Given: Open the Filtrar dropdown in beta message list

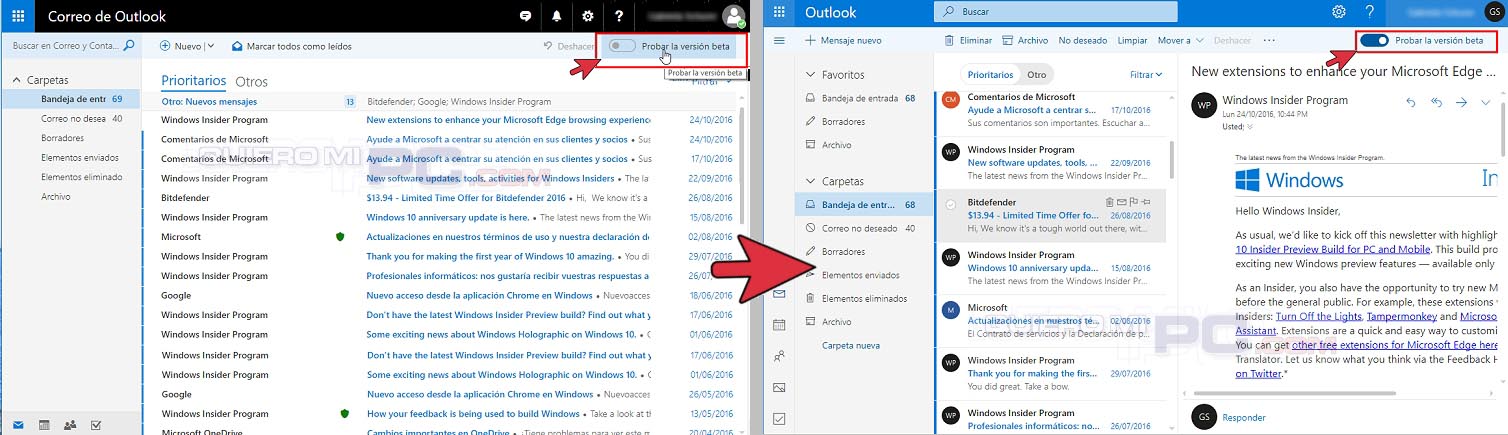Looking at the screenshot, I should click(x=1146, y=75).
